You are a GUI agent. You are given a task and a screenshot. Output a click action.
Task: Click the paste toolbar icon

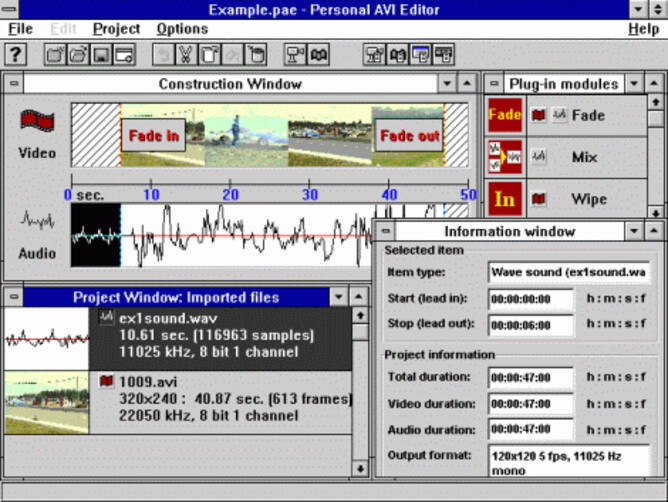point(256,55)
